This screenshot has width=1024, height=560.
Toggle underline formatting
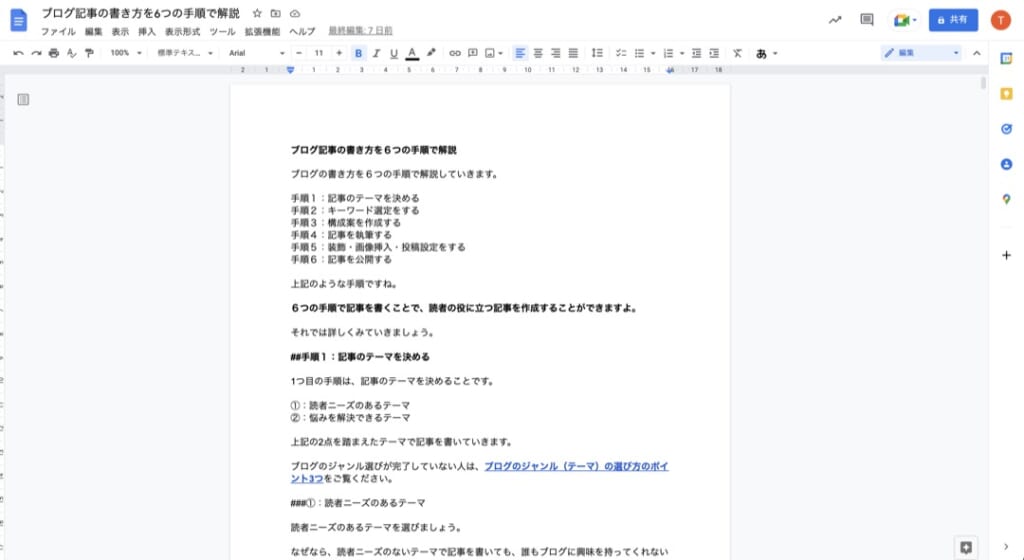pyautogui.click(x=394, y=53)
